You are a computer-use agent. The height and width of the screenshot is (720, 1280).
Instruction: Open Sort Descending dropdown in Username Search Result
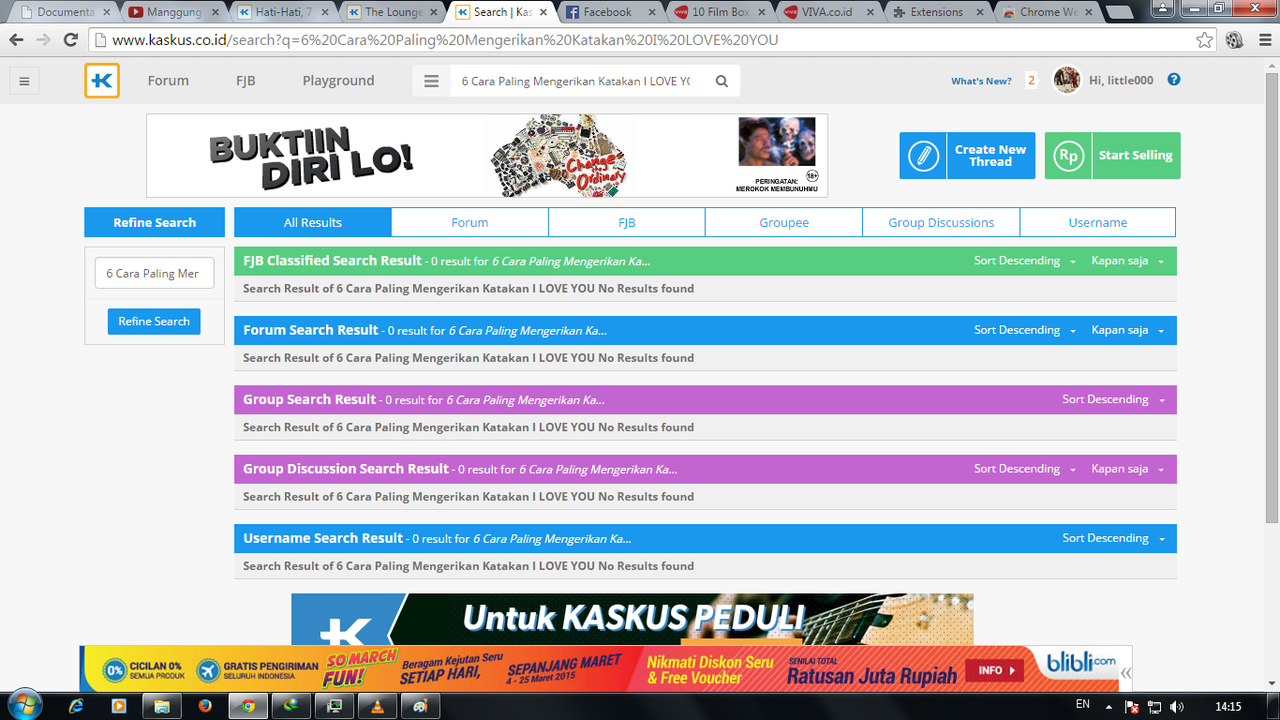1113,538
